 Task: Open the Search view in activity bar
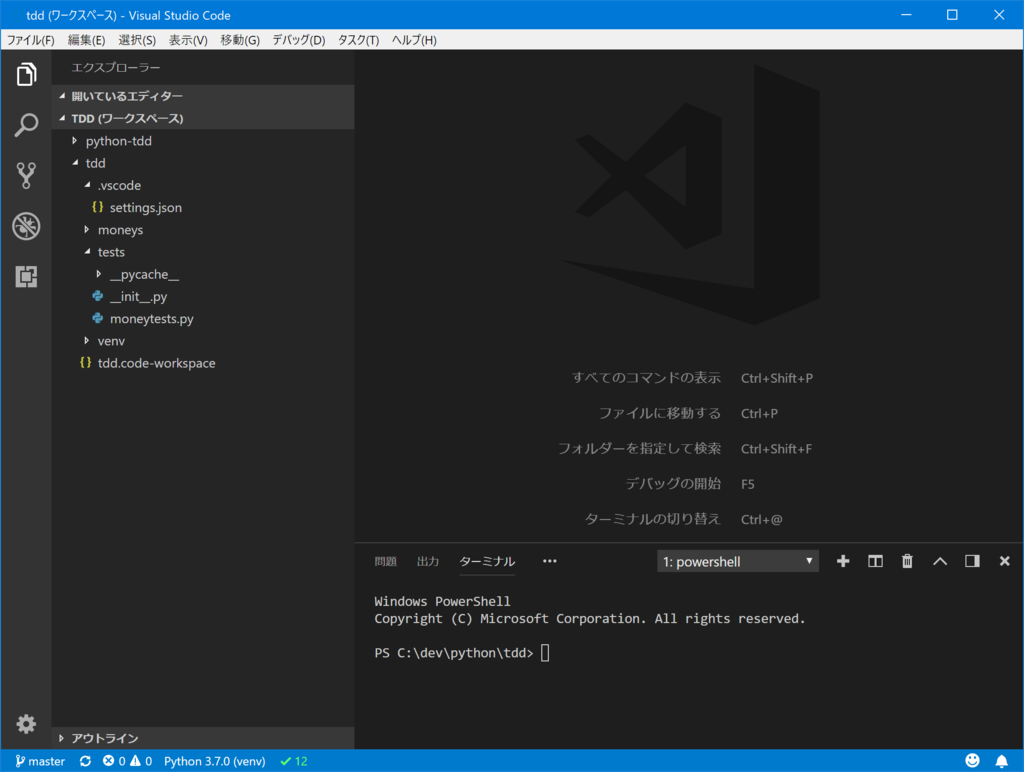(x=26, y=125)
